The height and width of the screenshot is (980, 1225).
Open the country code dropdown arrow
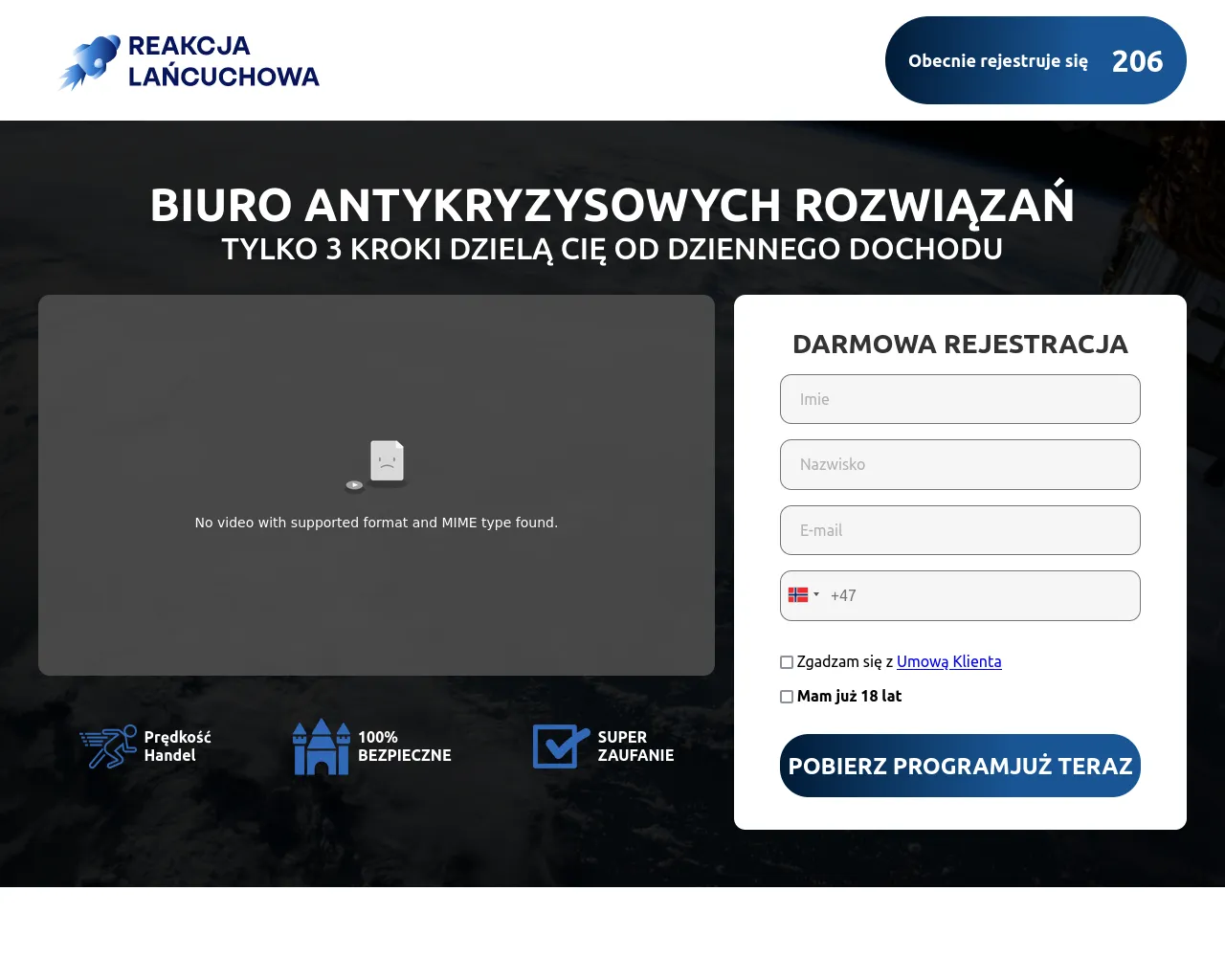tap(816, 594)
